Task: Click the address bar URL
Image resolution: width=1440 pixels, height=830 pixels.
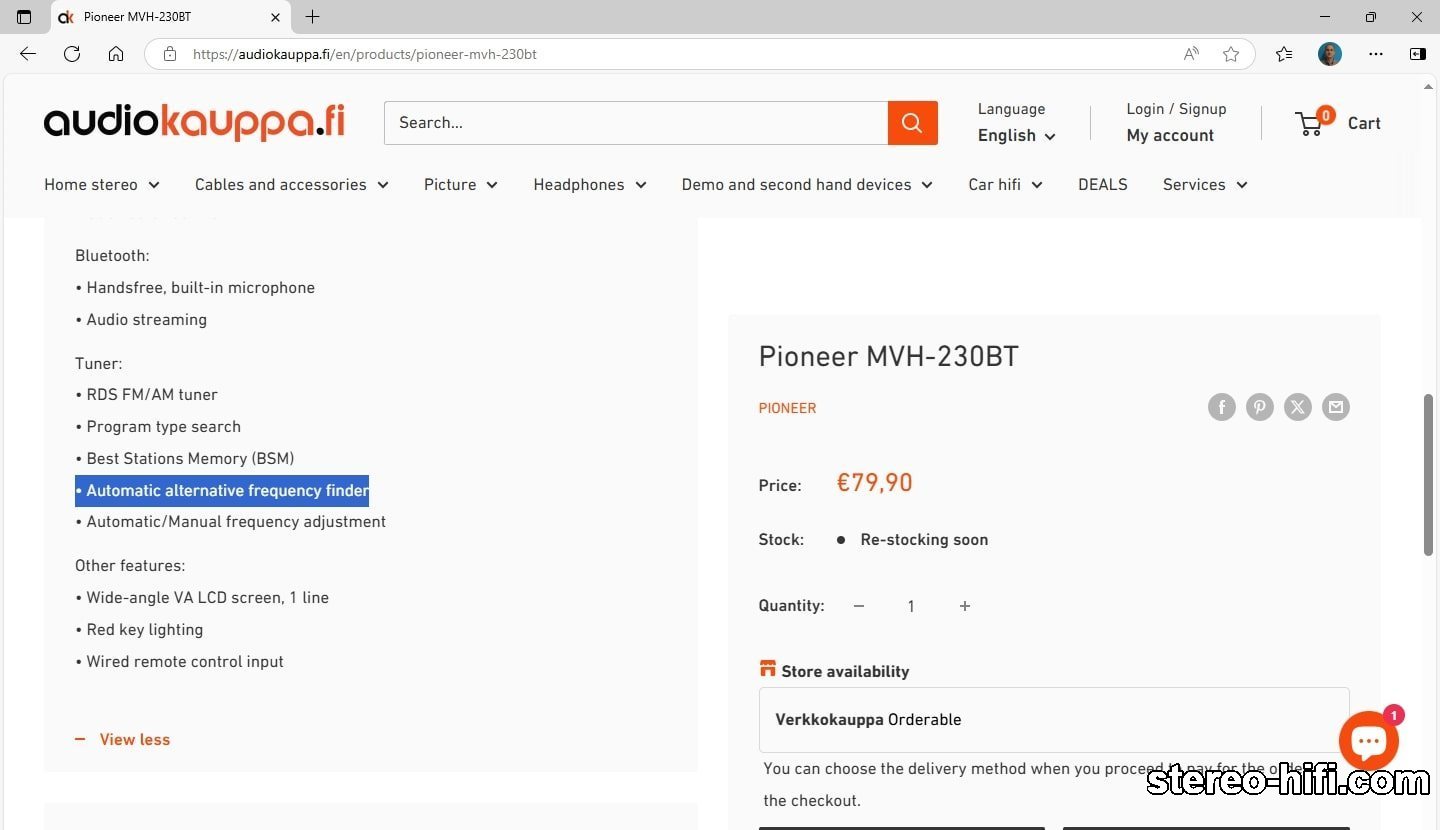Action: pos(365,54)
